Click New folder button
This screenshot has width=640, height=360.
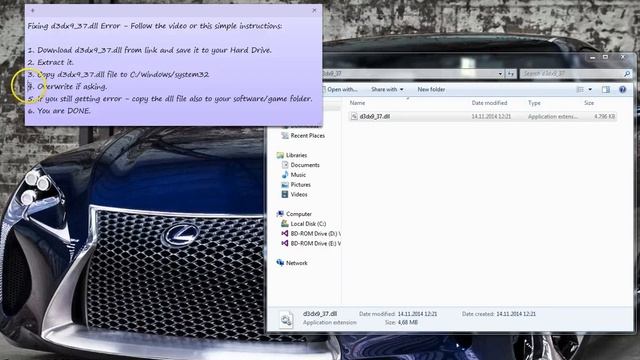click(x=431, y=89)
